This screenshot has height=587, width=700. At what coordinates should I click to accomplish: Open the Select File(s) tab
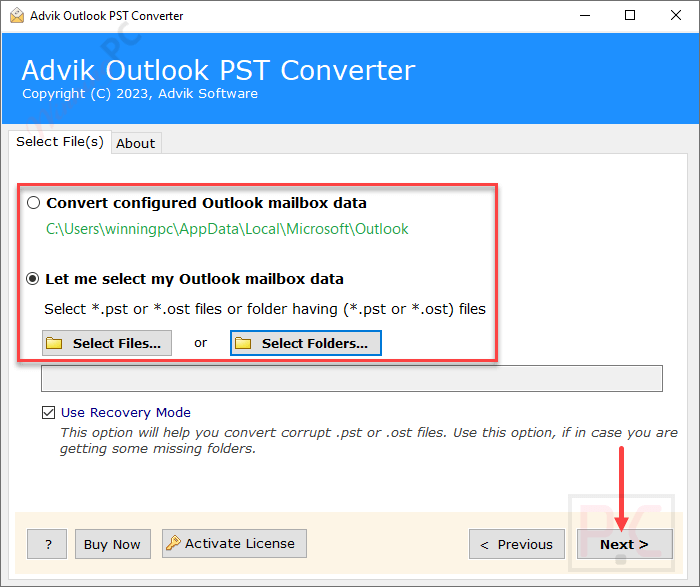click(x=60, y=142)
